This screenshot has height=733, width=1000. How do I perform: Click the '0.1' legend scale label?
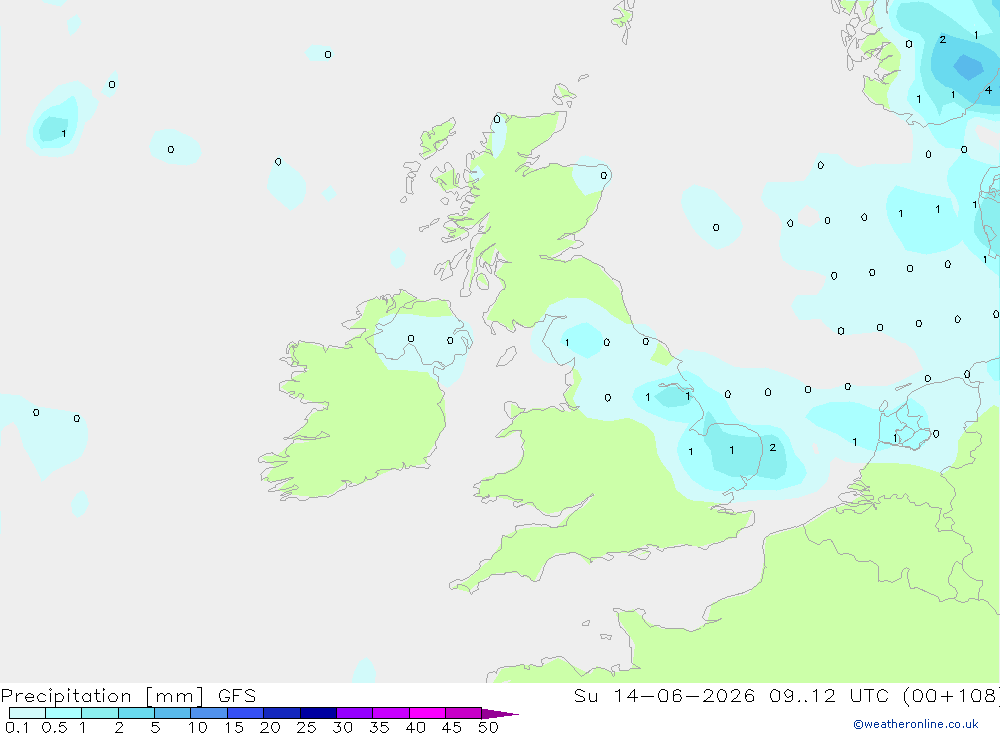(17, 727)
